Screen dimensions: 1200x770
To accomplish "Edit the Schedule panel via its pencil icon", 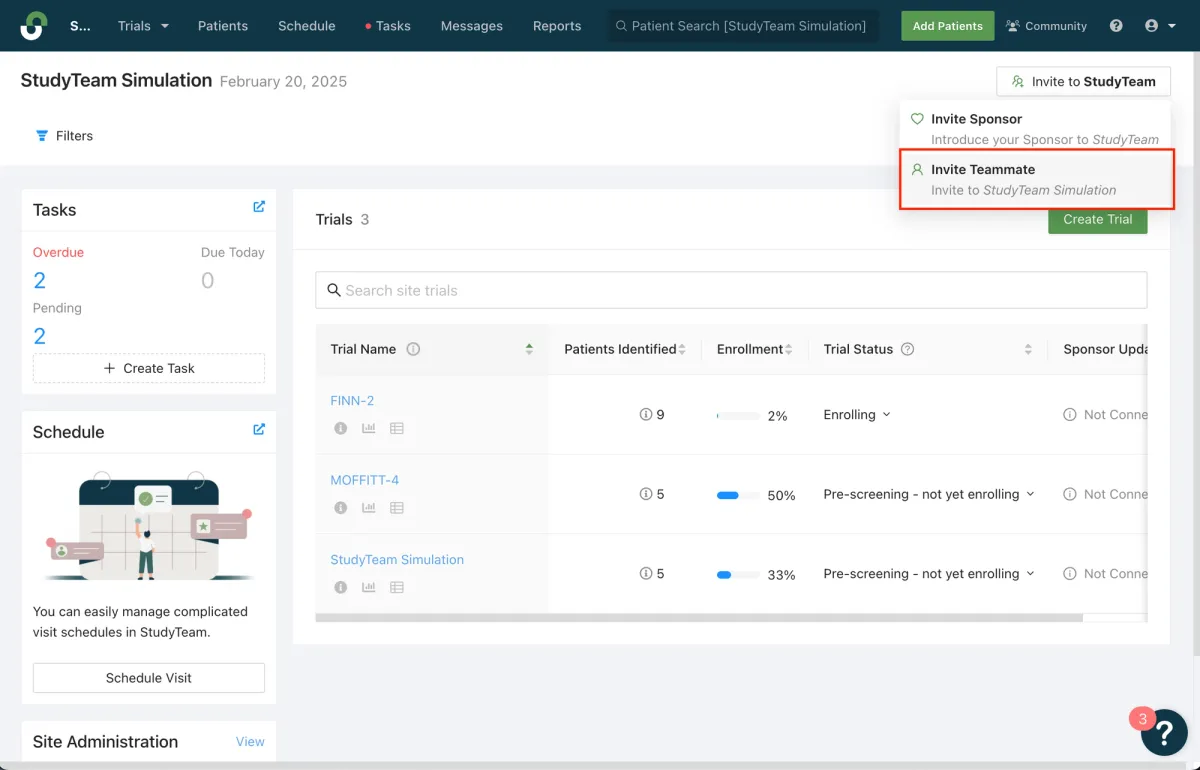I will click(260, 431).
